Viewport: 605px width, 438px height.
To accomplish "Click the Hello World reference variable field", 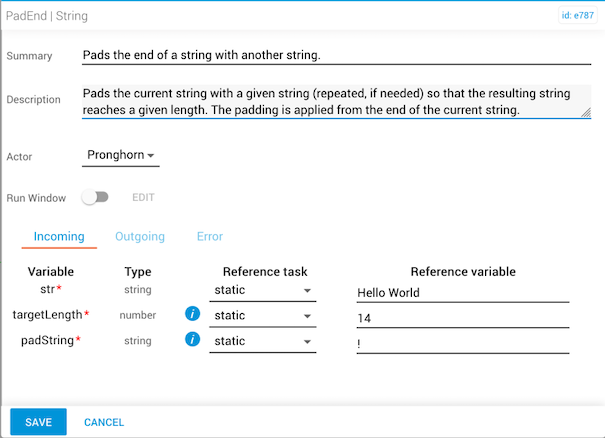I will click(x=462, y=293).
